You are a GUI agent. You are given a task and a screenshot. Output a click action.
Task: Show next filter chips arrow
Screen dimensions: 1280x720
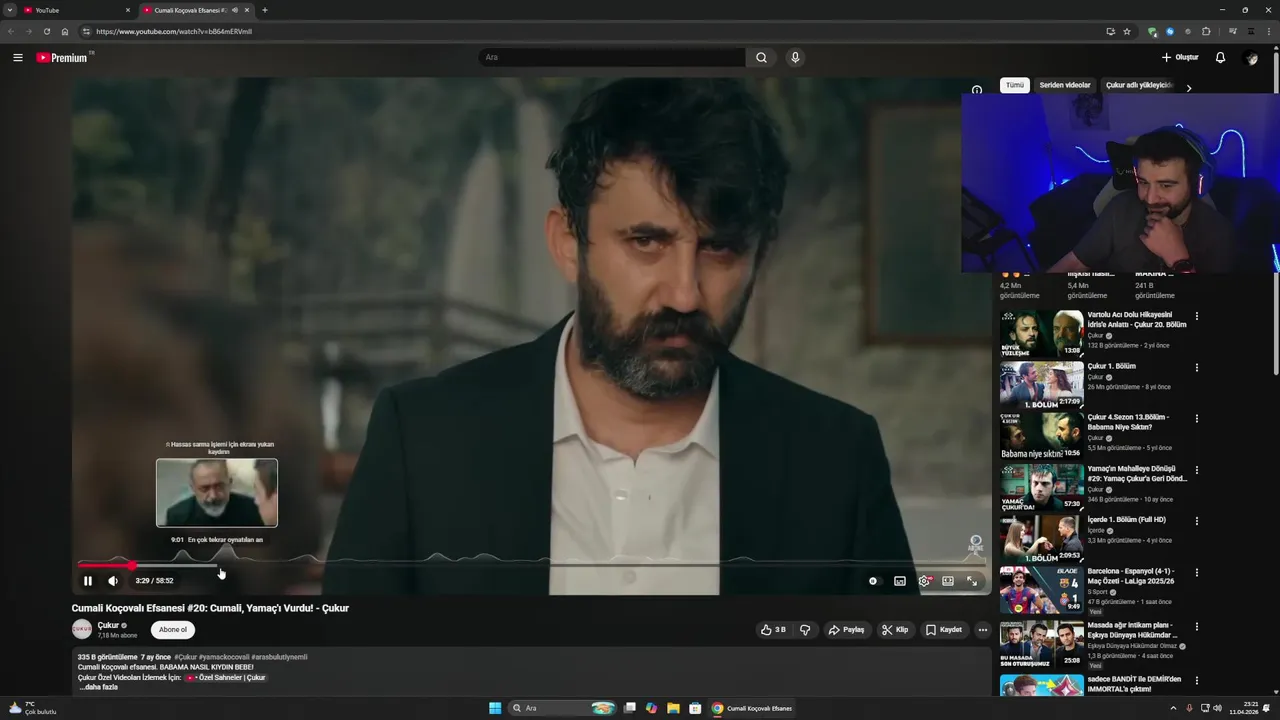(1188, 88)
